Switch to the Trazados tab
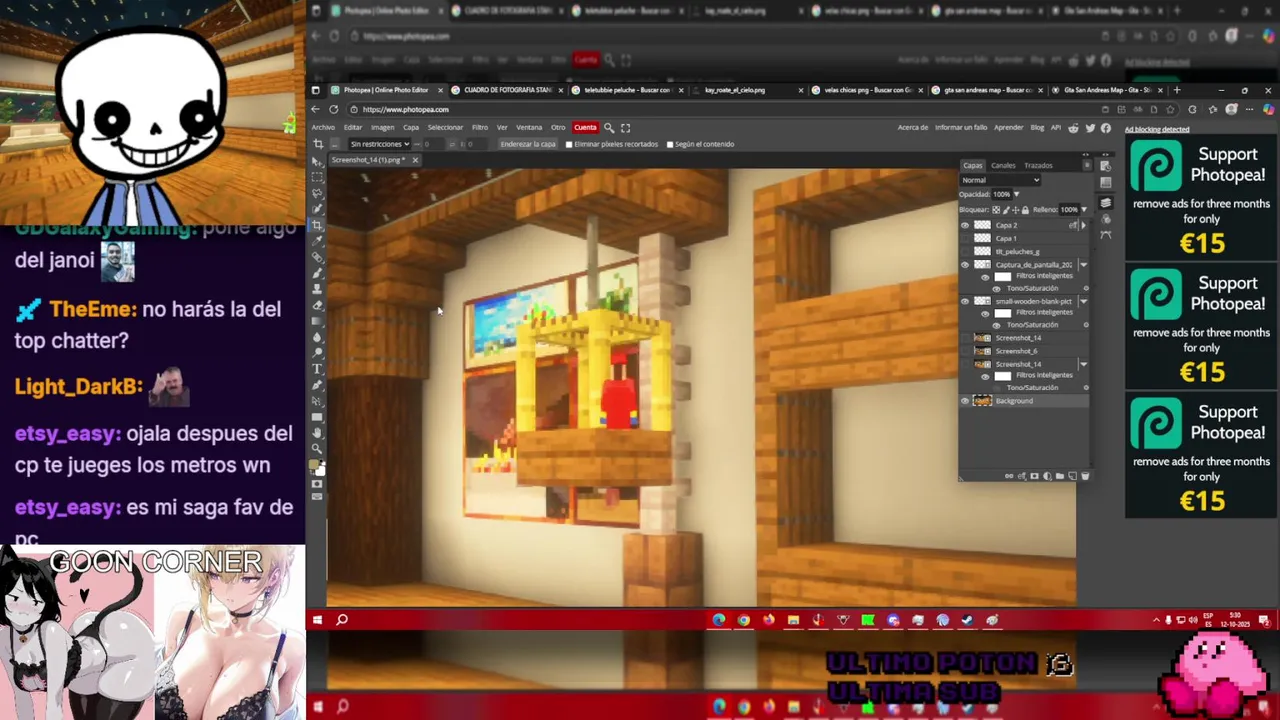1280x720 pixels. pos(1038,165)
